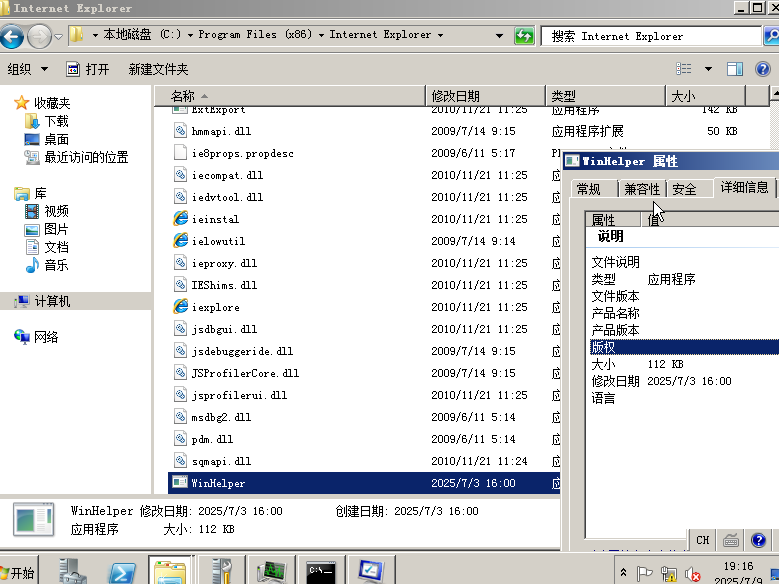The height and width of the screenshot is (584, 779).
Task: Switch to the 常规 tab in properties
Action: [594, 189]
